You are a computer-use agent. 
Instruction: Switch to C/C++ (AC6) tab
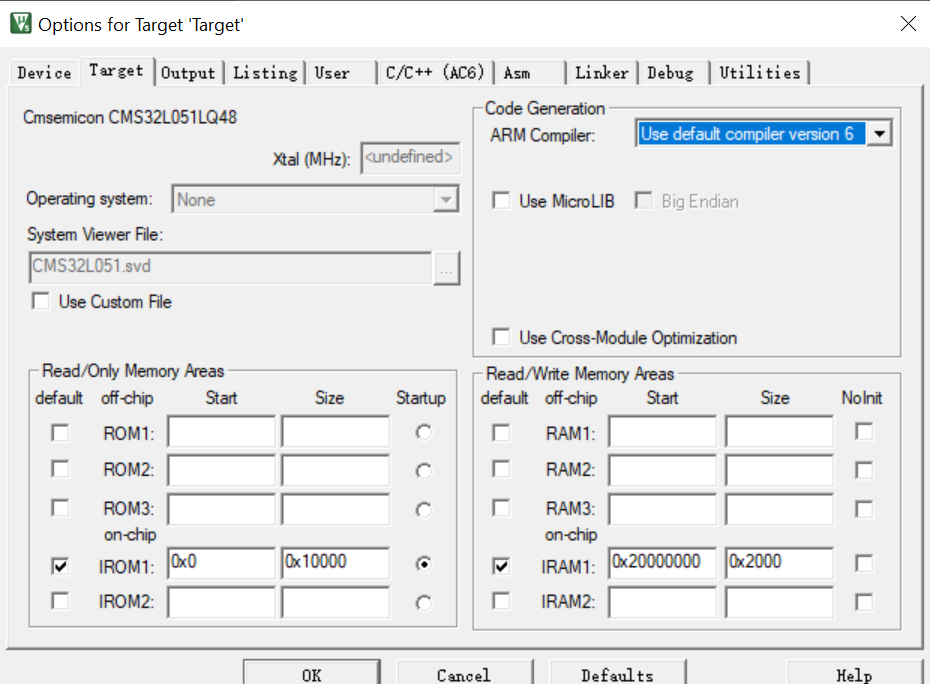435,73
